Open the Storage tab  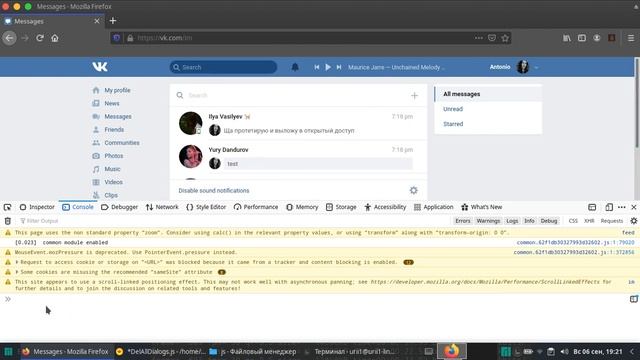coord(341,207)
